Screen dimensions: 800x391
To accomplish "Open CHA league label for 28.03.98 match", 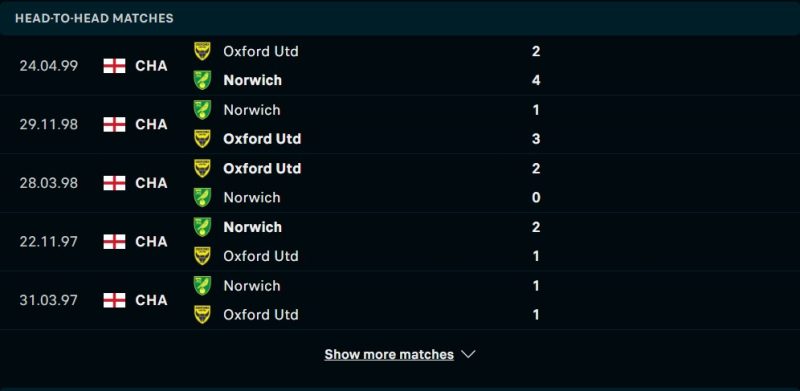I will tap(151, 183).
